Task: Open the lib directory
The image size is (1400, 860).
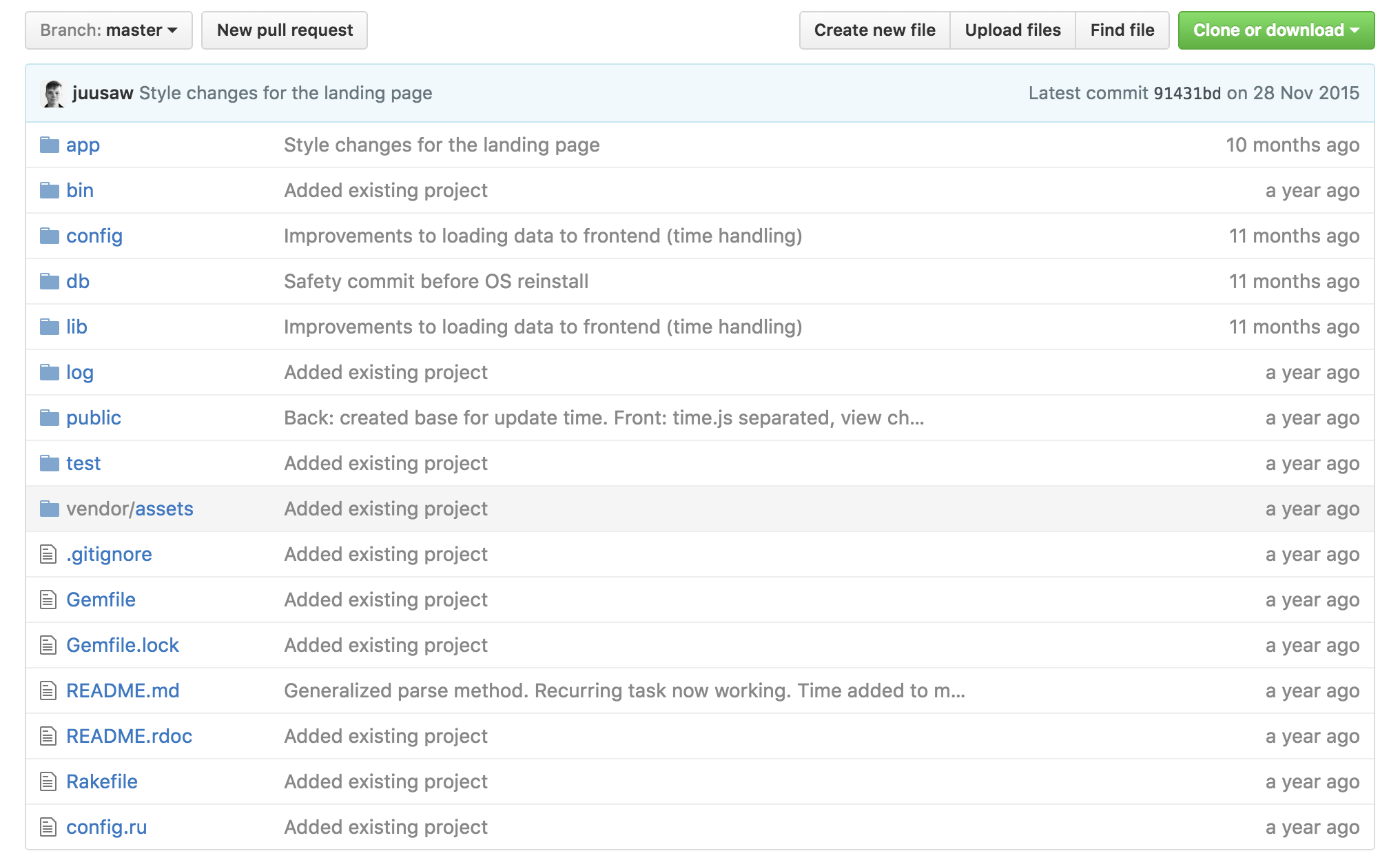Action: click(x=76, y=327)
